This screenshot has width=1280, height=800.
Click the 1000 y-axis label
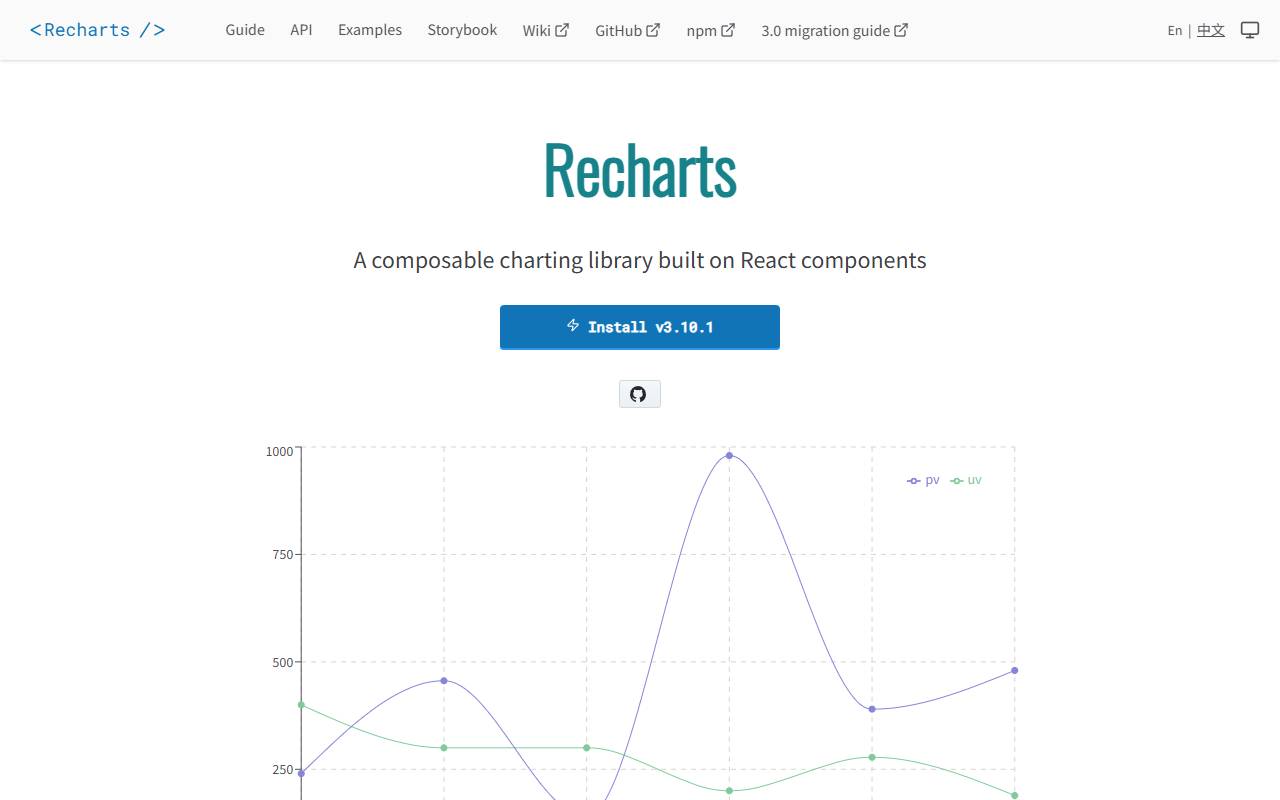pyautogui.click(x=280, y=451)
